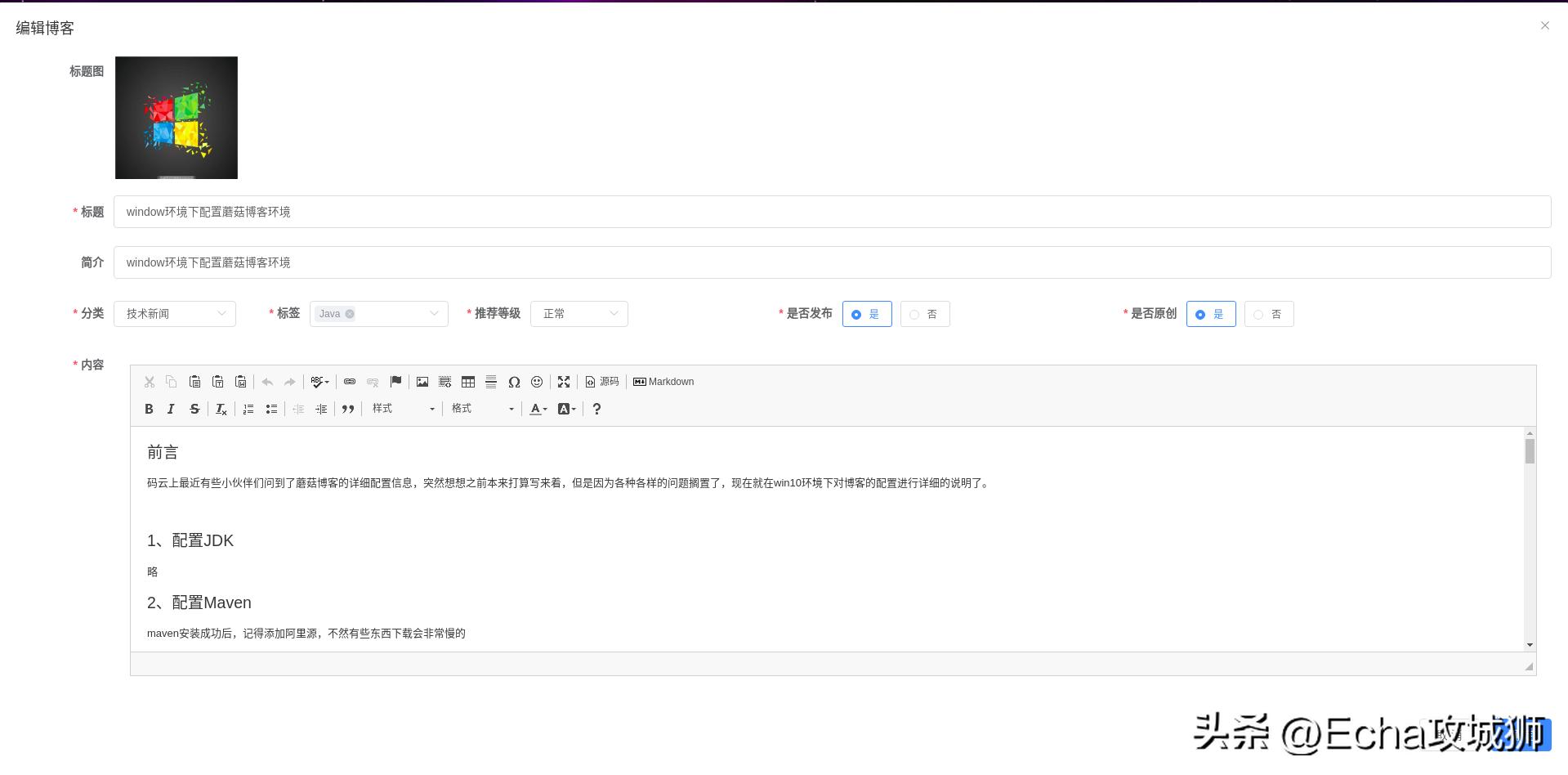1568x775 pixels.
Task: Open the special character picker (Ω)
Action: point(514,381)
